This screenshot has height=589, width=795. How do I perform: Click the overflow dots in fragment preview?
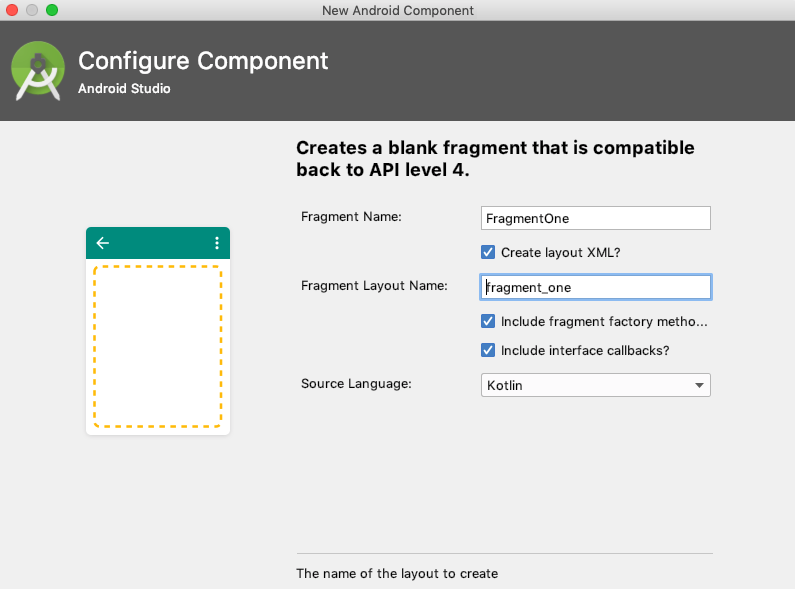[x=217, y=243]
